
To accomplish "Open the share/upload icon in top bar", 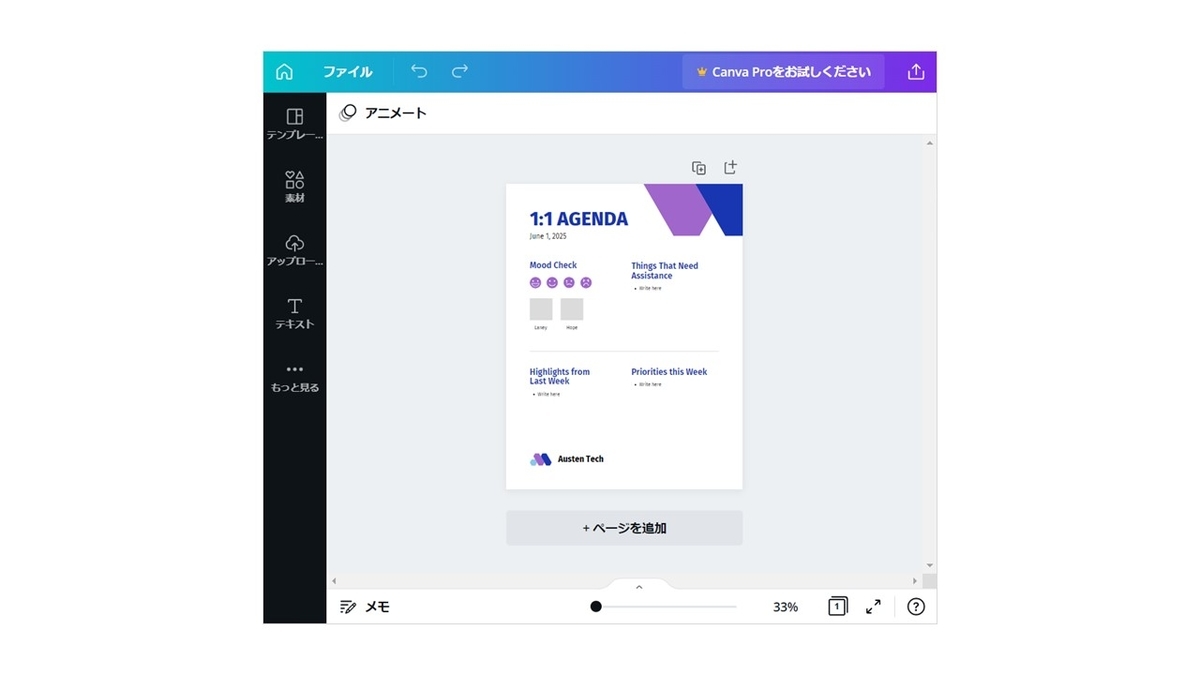I will coord(916,72).
